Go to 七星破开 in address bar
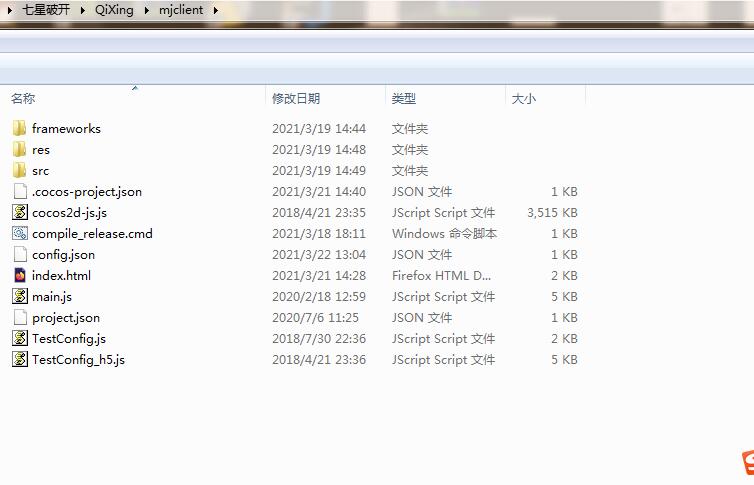 pos(46,10)
